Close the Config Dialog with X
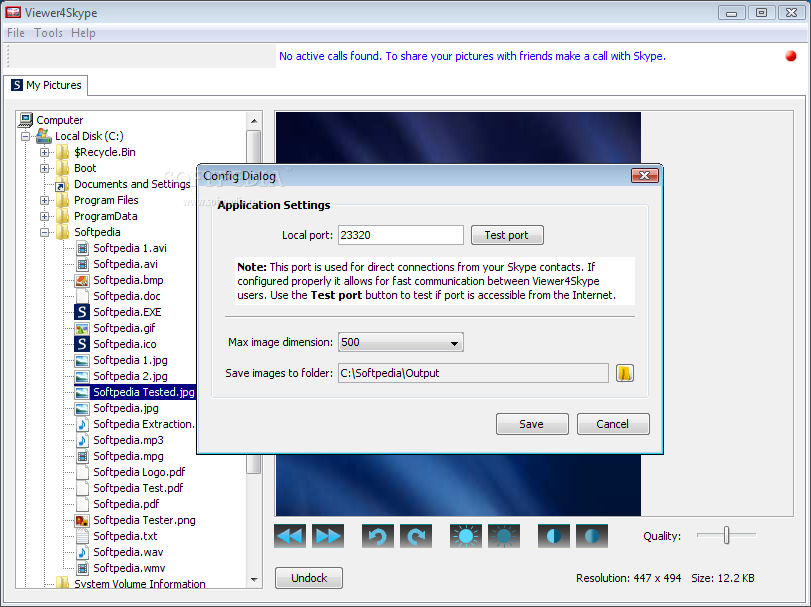This screenshot has height=607, width=811. tap(644, 176)
